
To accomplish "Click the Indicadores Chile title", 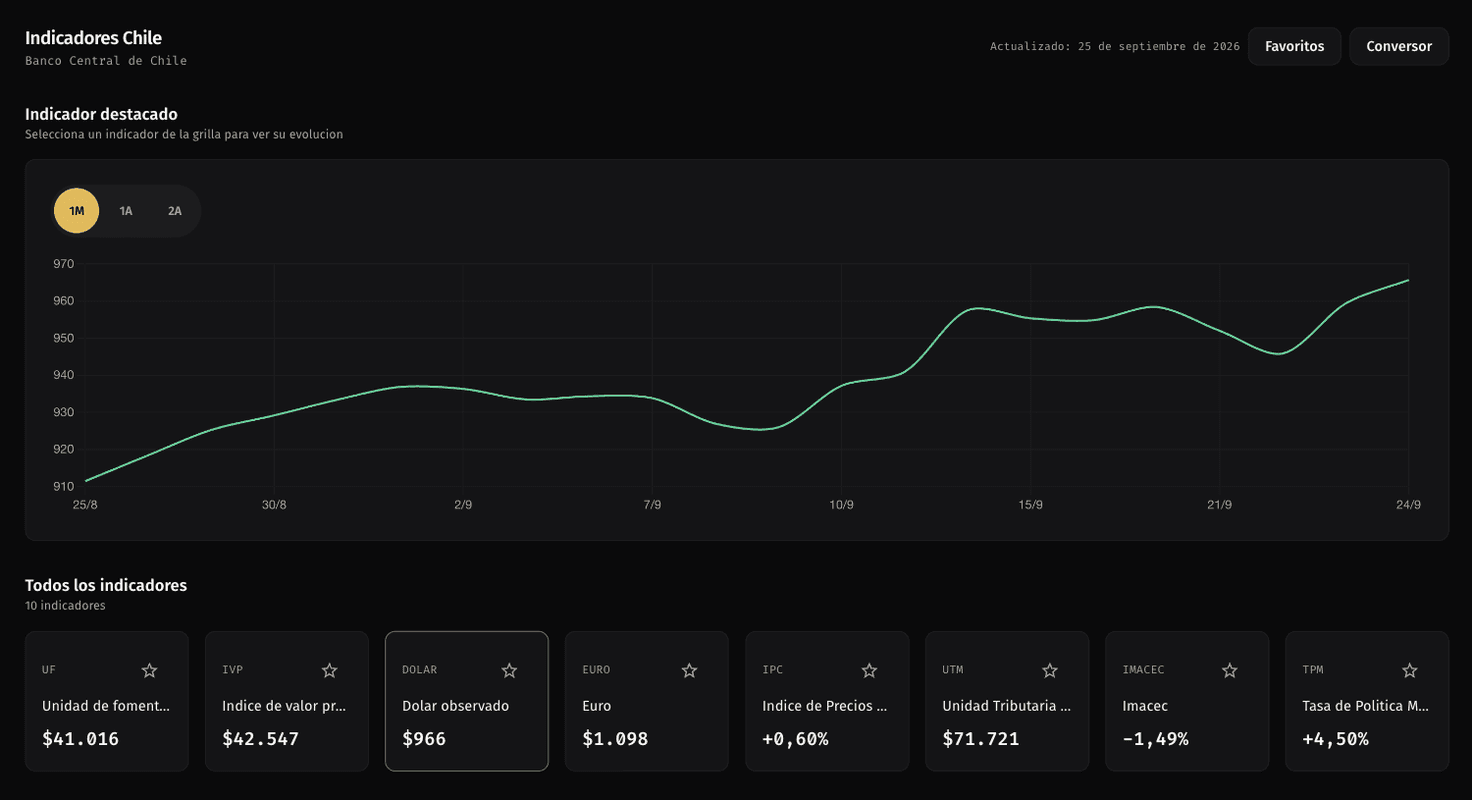I will tap(93, 38).
